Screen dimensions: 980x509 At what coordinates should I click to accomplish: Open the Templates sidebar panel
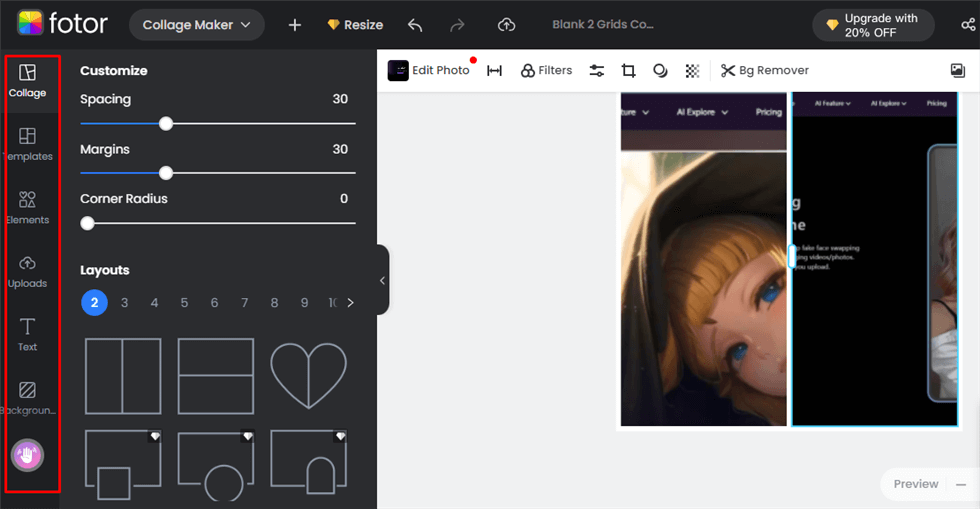(x=28, y=145)
